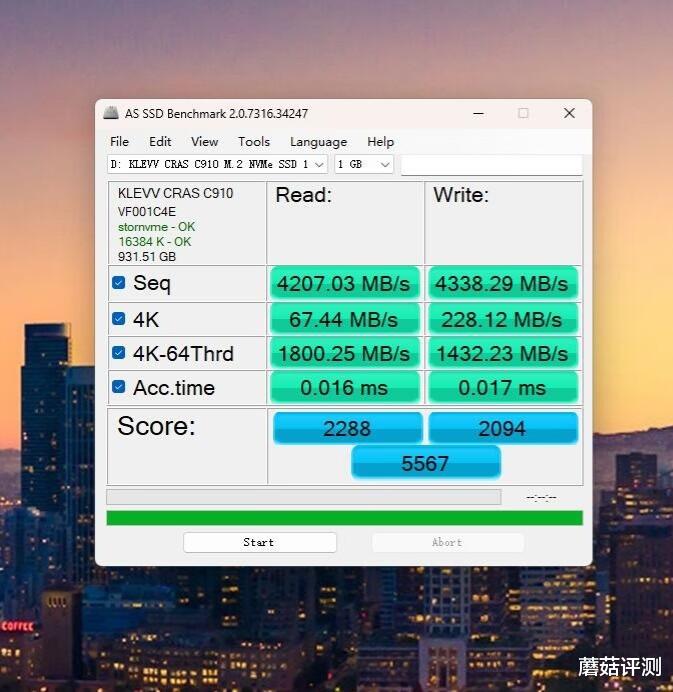
Task: Click the Seq read result 4207.03 MB/s
Action: click(x=344, y=283)
